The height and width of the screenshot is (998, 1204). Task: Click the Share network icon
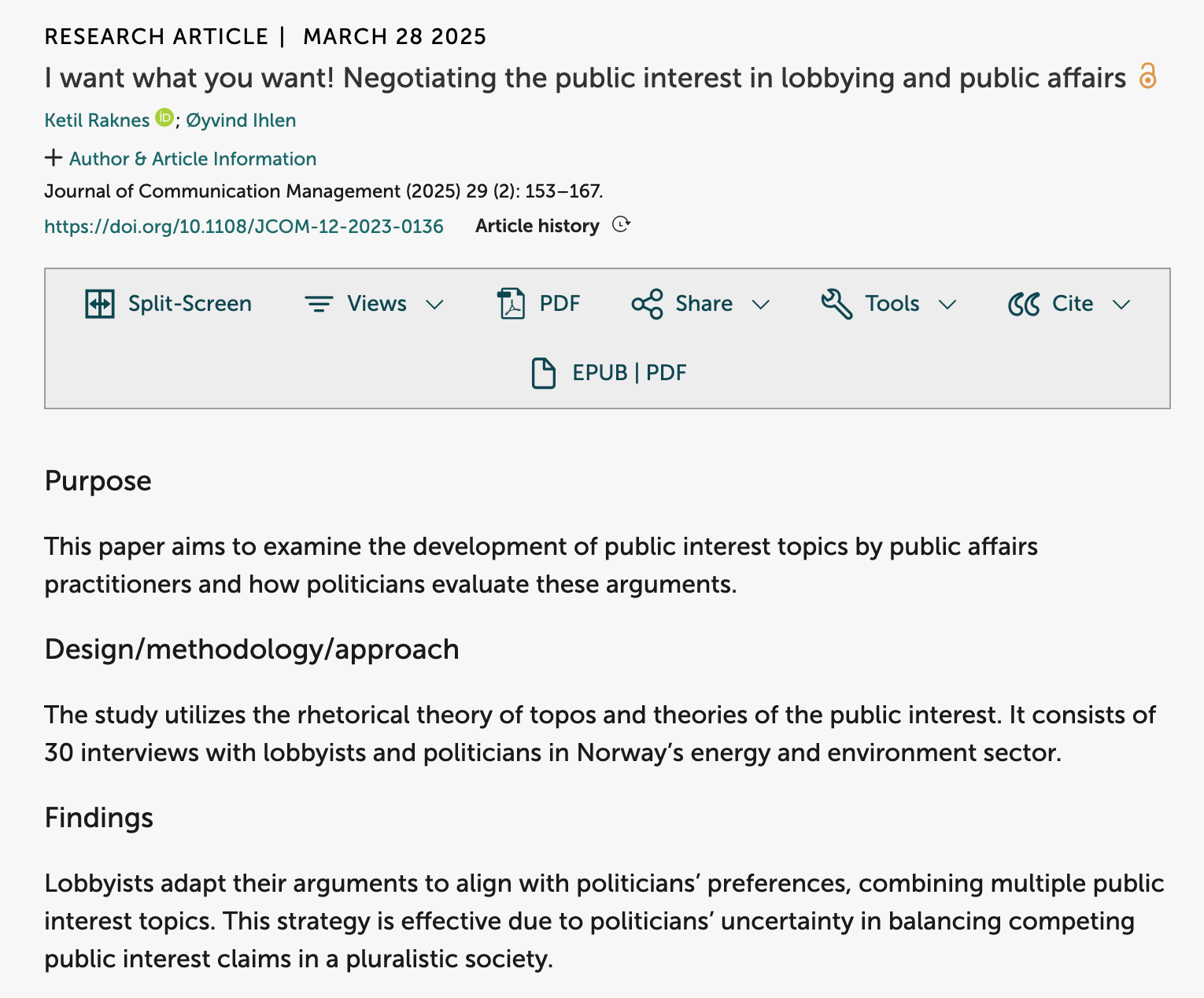647,304
